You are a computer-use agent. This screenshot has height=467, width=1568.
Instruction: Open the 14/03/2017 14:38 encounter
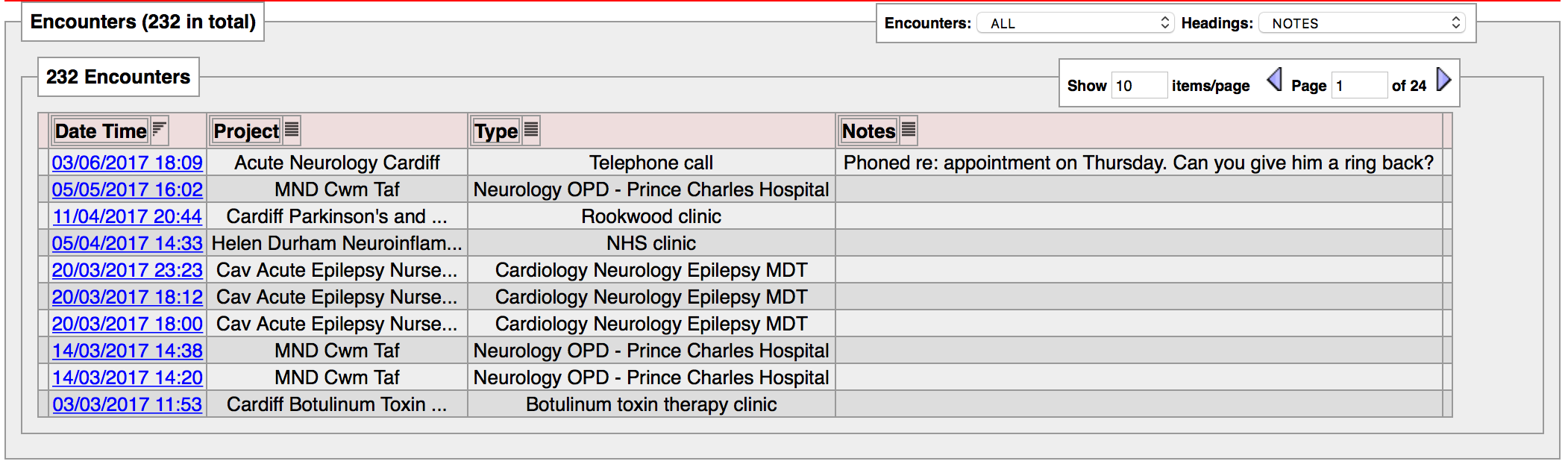[127, 350]
